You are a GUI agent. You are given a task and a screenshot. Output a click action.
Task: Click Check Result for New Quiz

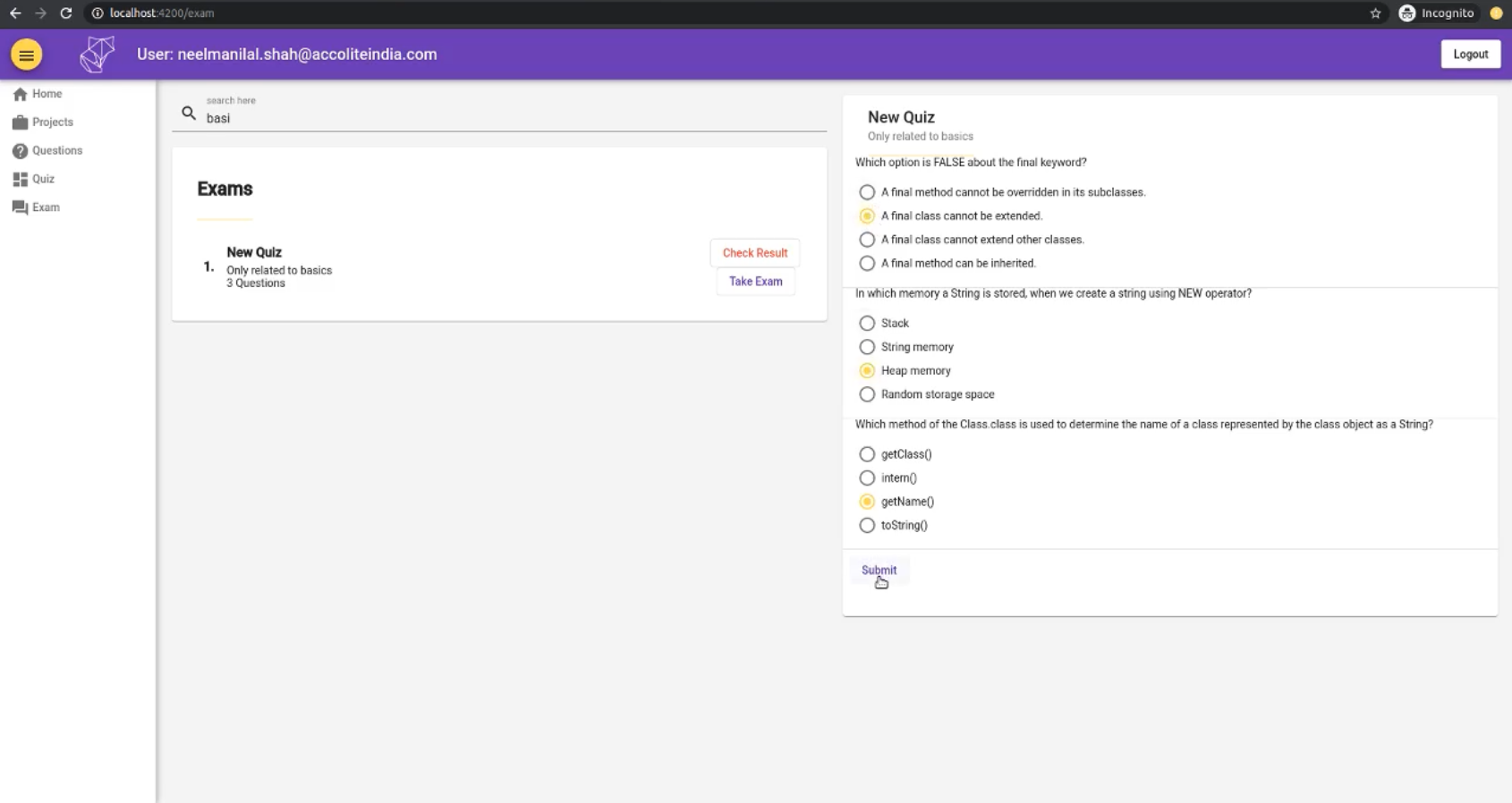tap(755, 253)
